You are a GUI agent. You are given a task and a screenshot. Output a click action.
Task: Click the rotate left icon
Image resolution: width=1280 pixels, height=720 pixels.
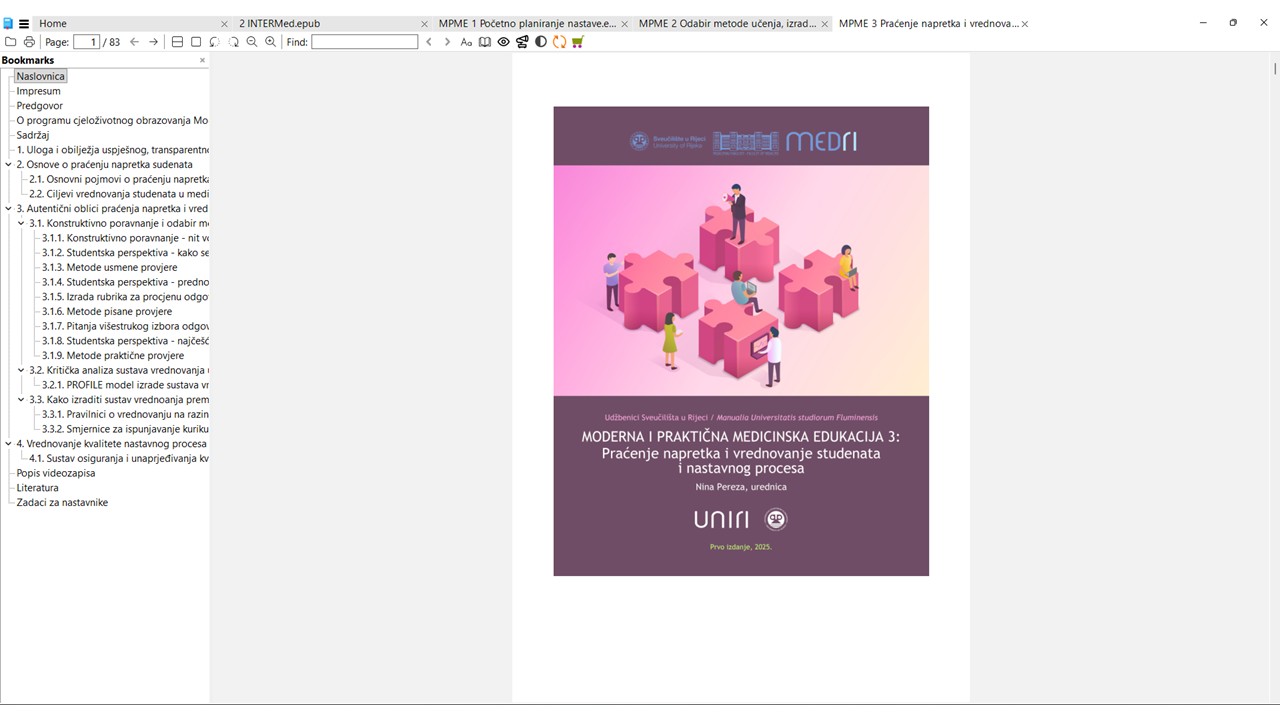click(x=215, y=42)
